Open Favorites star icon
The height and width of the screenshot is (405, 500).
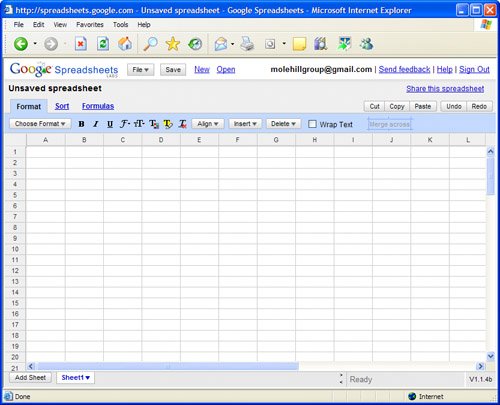pyautogui.click(x=173, y=44)
